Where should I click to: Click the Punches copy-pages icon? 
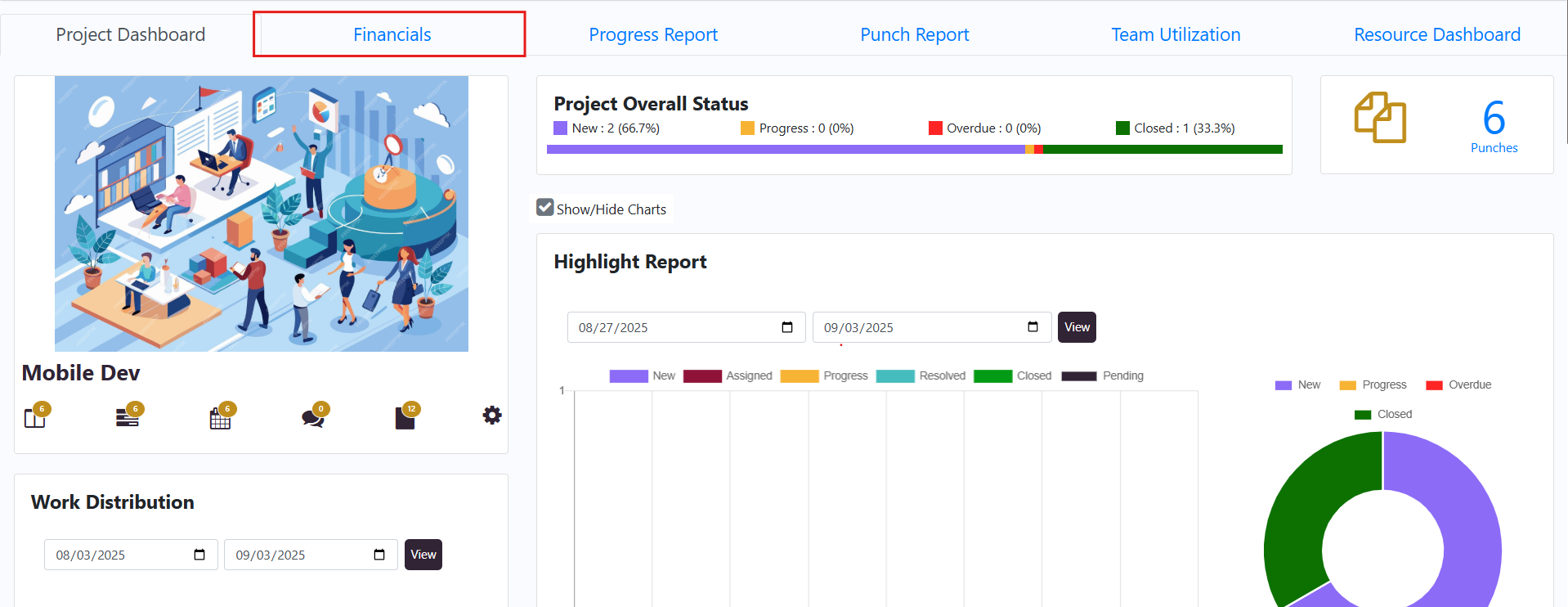pyautogui.click(x=1380, y=118)
